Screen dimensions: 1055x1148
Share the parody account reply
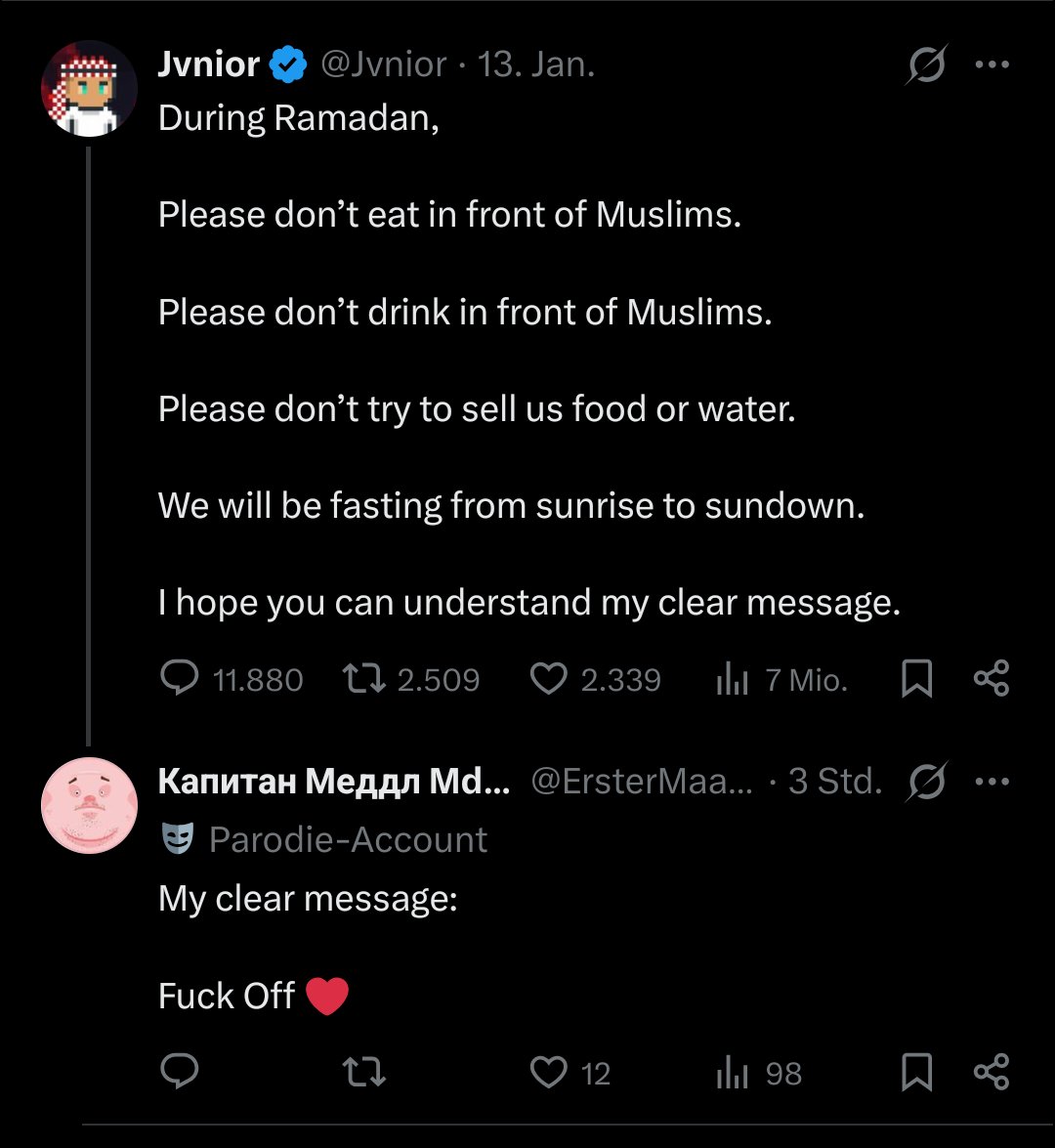[992, 1073]
